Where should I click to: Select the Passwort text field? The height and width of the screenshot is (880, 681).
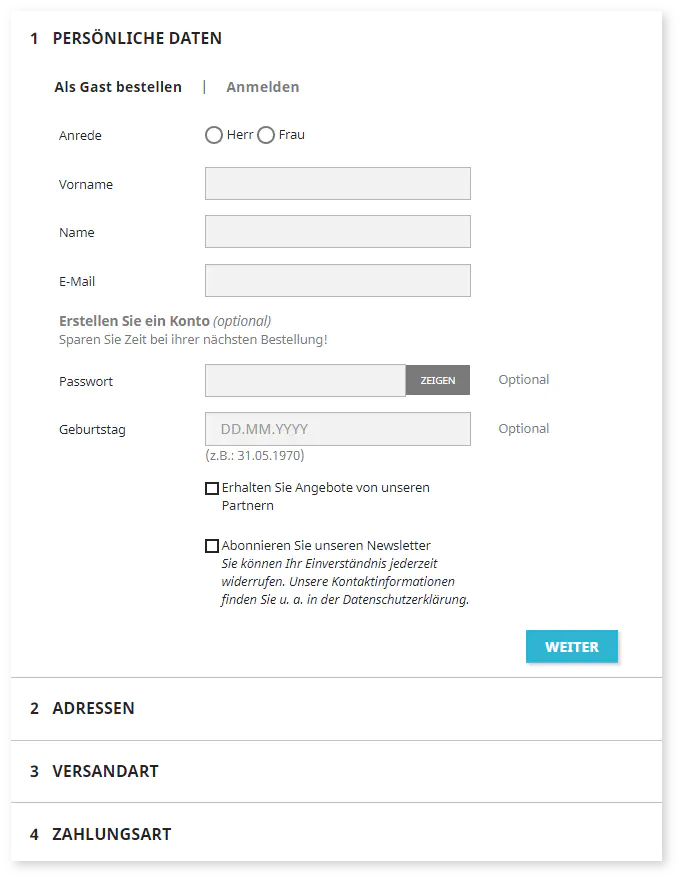pyautogui.click(x=305, y=381)
